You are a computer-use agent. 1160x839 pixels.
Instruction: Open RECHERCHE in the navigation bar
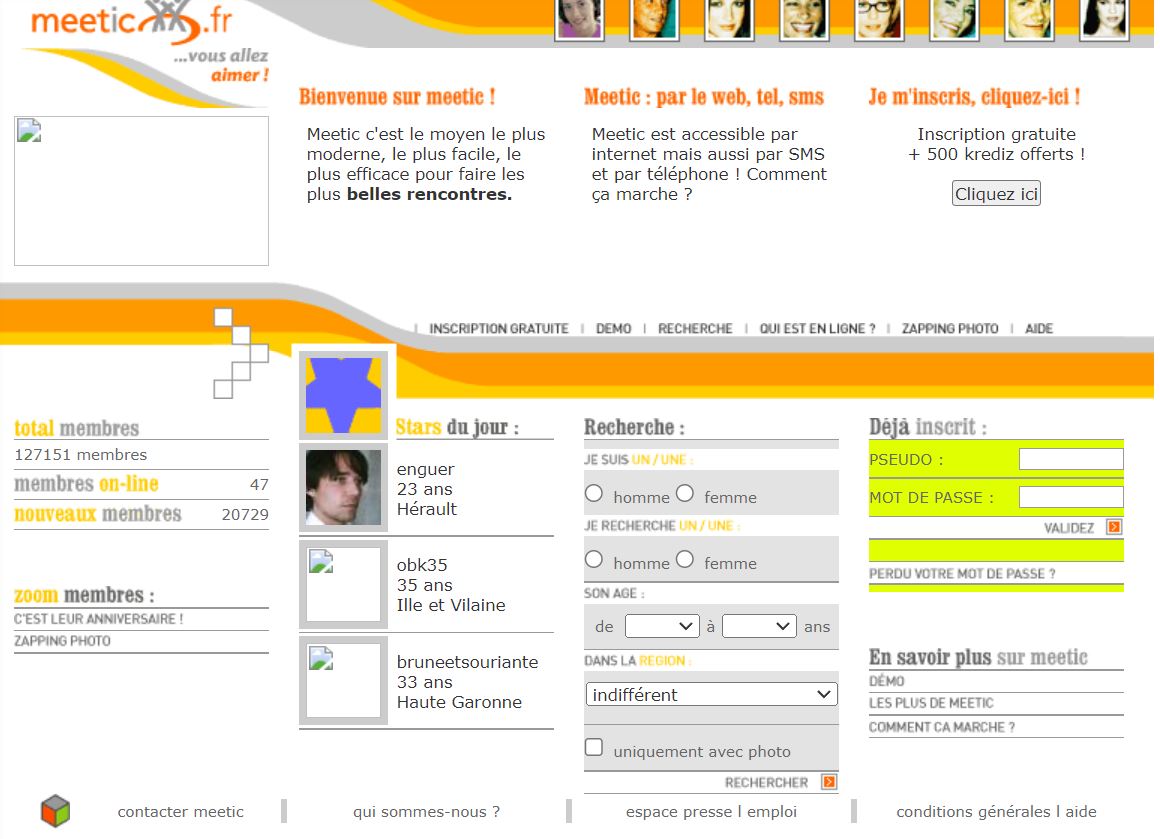[695, 328]
